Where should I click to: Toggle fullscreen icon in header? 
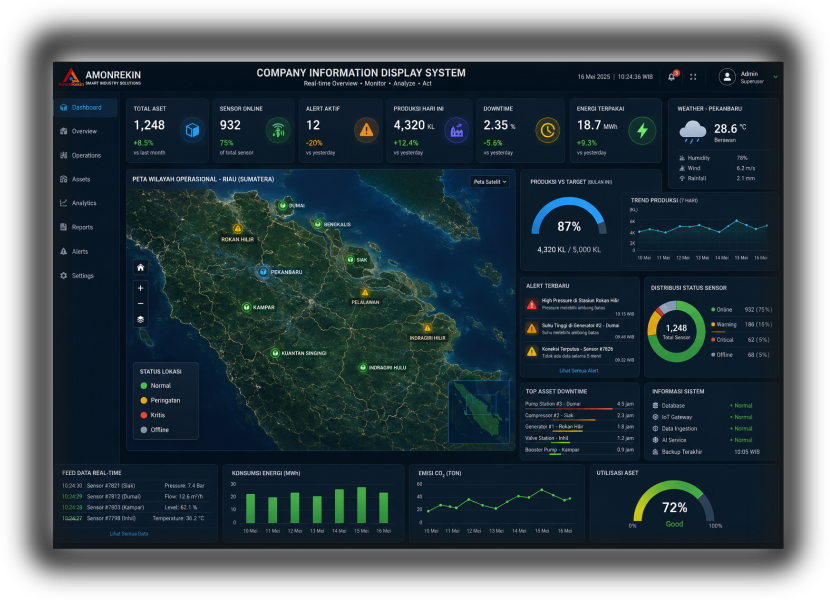[693, 77]
